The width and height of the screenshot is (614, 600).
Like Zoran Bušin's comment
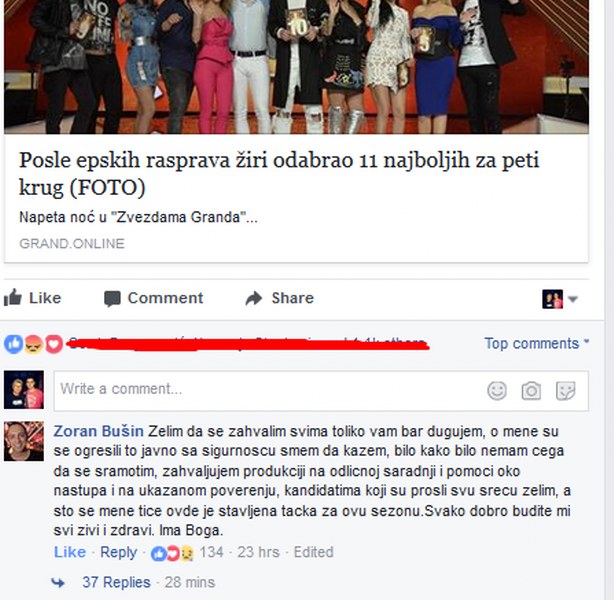click(70, 552)
